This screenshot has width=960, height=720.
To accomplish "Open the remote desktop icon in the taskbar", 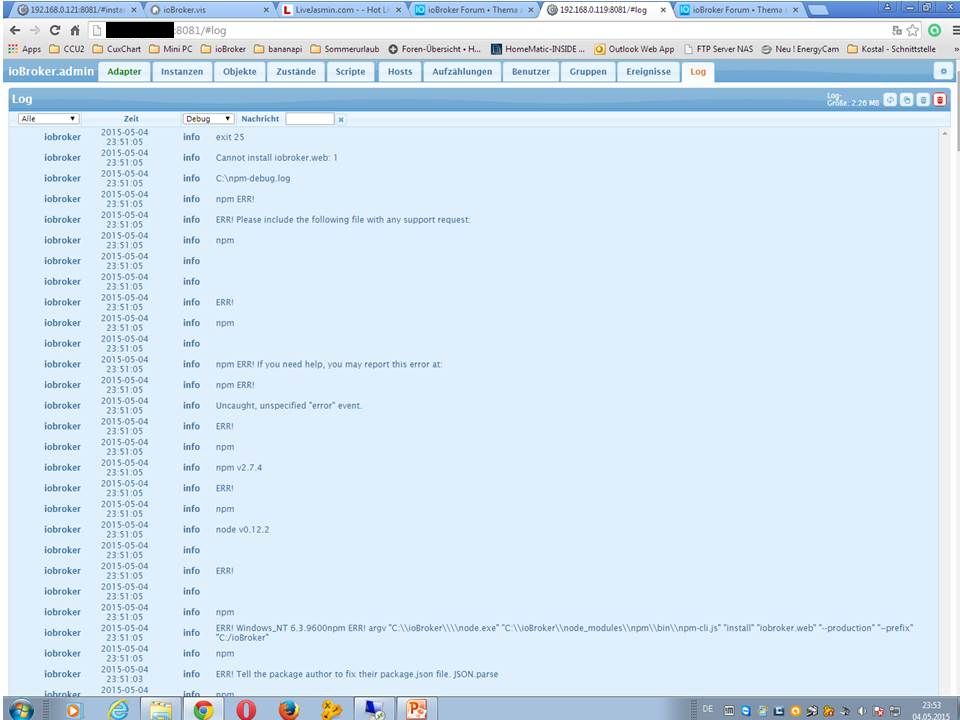I will [x=373, y=710].
